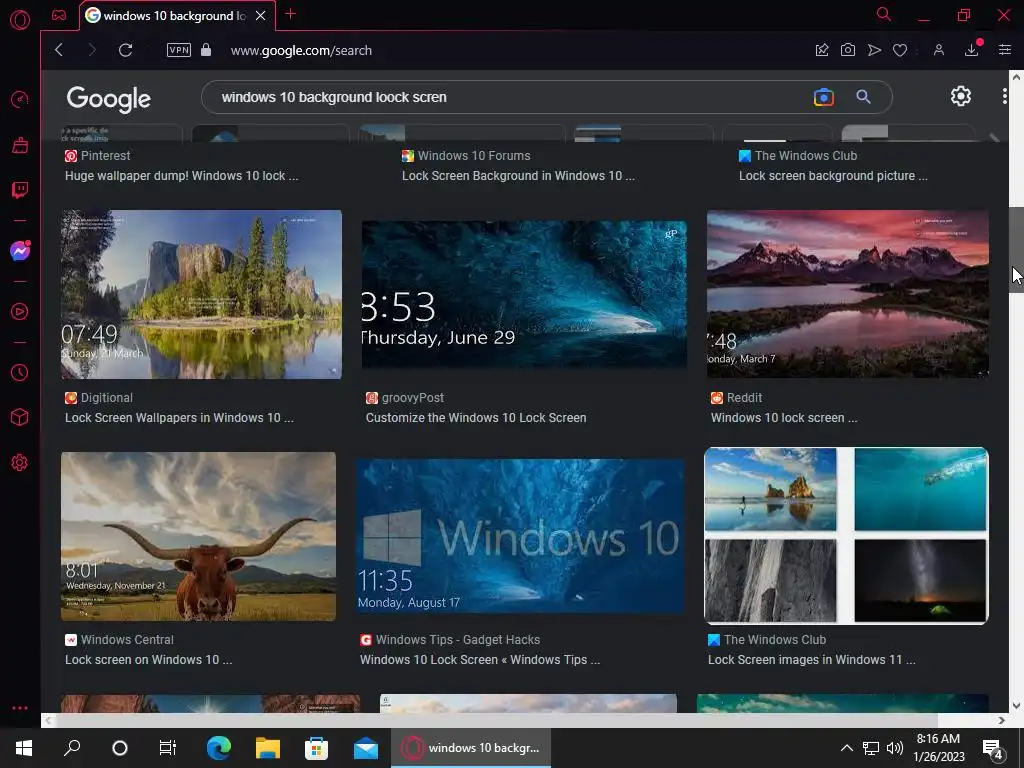Add page to bookmarks heart icon
This screenshot has height=768, width=1024.
point(900,50)
